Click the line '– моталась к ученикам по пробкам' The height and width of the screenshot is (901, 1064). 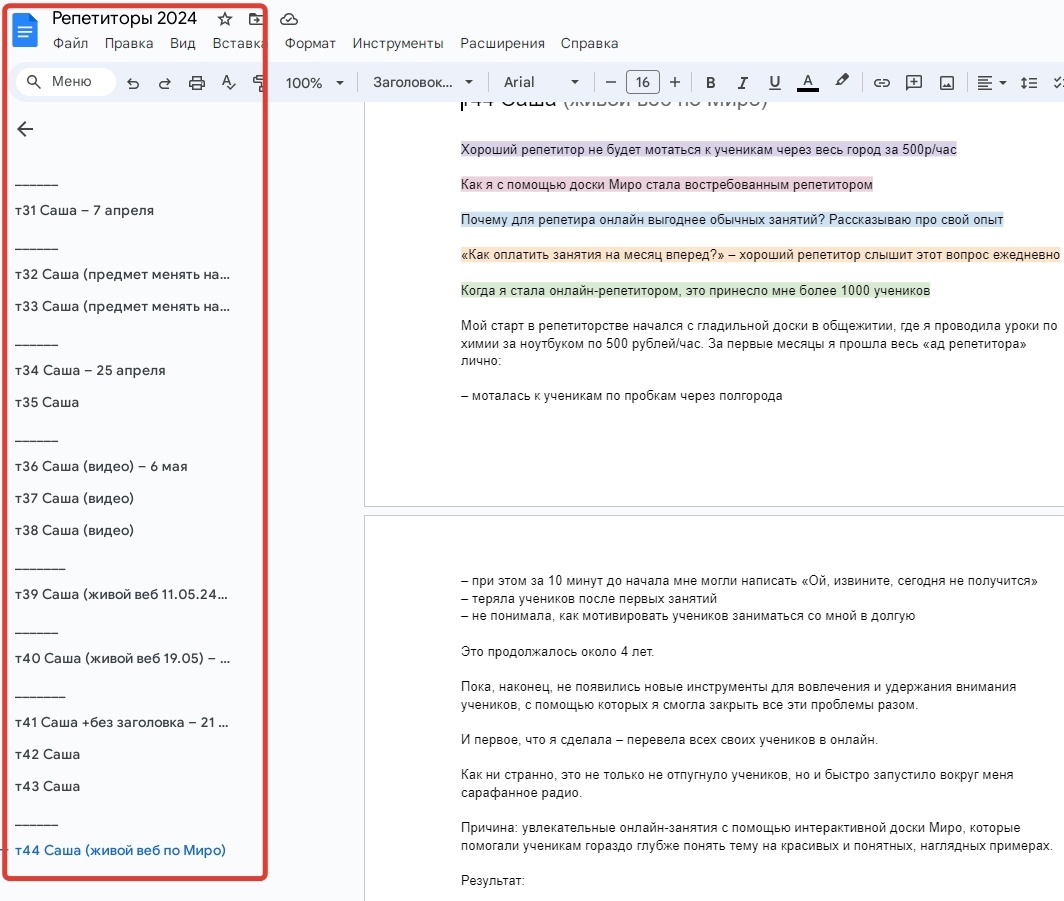[x=622, y=396]
